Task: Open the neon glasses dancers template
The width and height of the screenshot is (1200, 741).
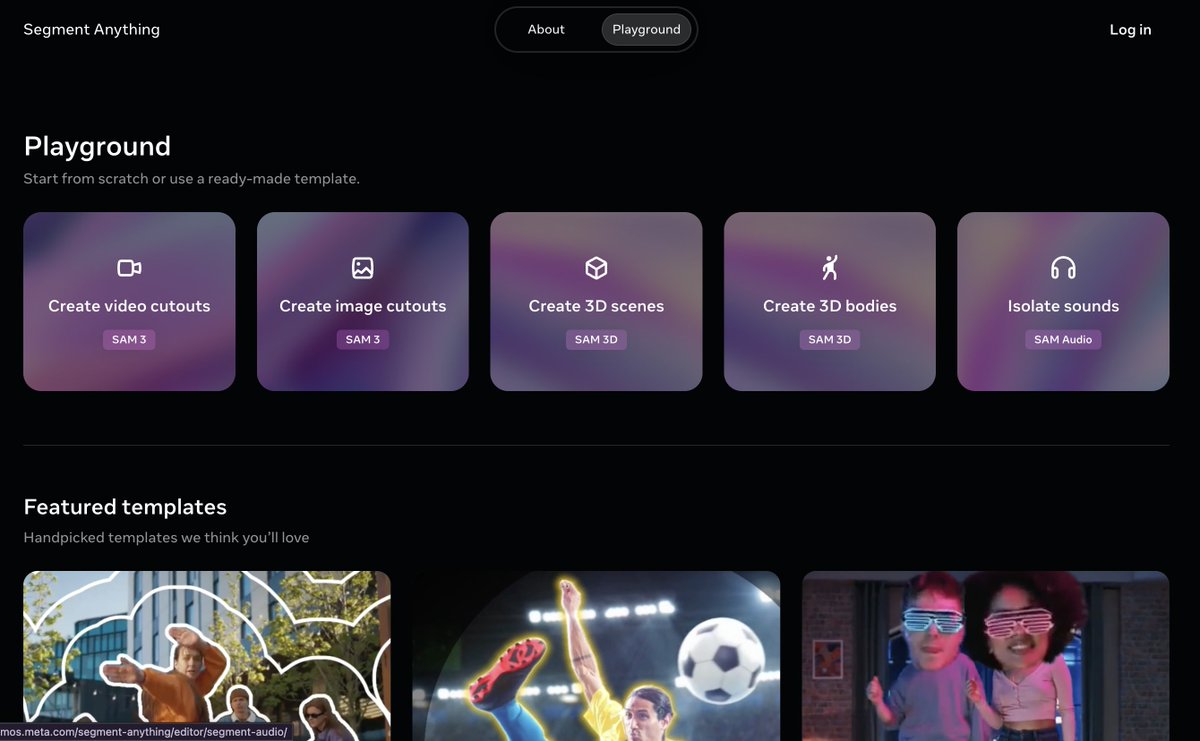Action: tap(986, 656)
